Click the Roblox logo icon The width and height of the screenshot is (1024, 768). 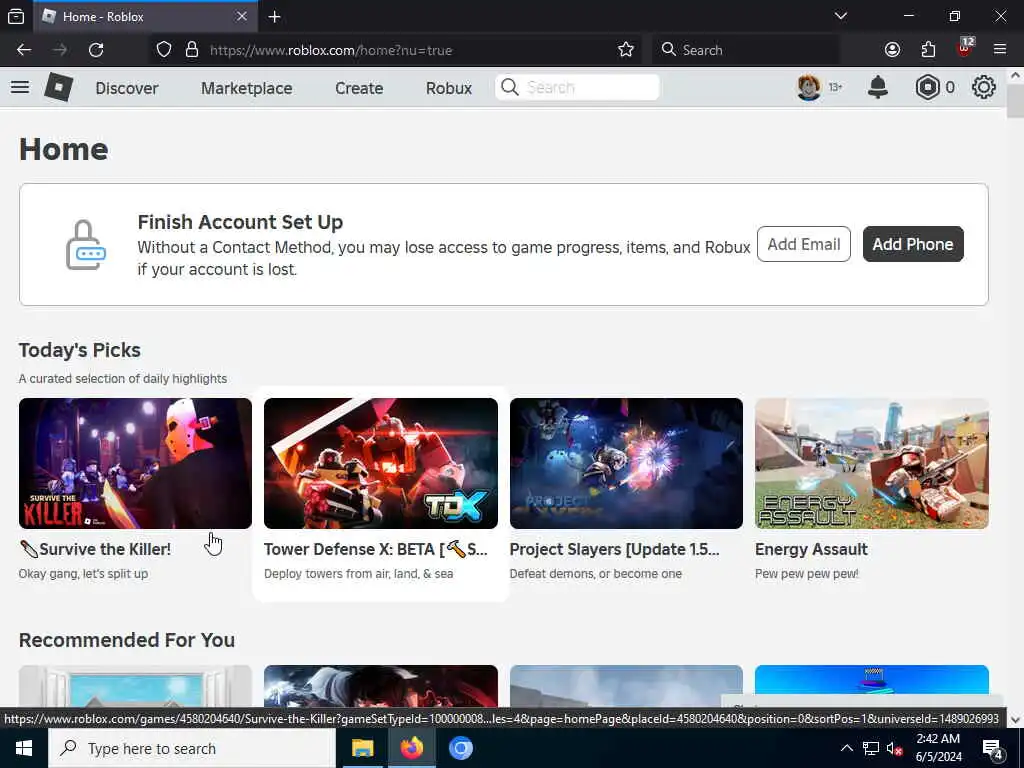[x=59, y=87]
